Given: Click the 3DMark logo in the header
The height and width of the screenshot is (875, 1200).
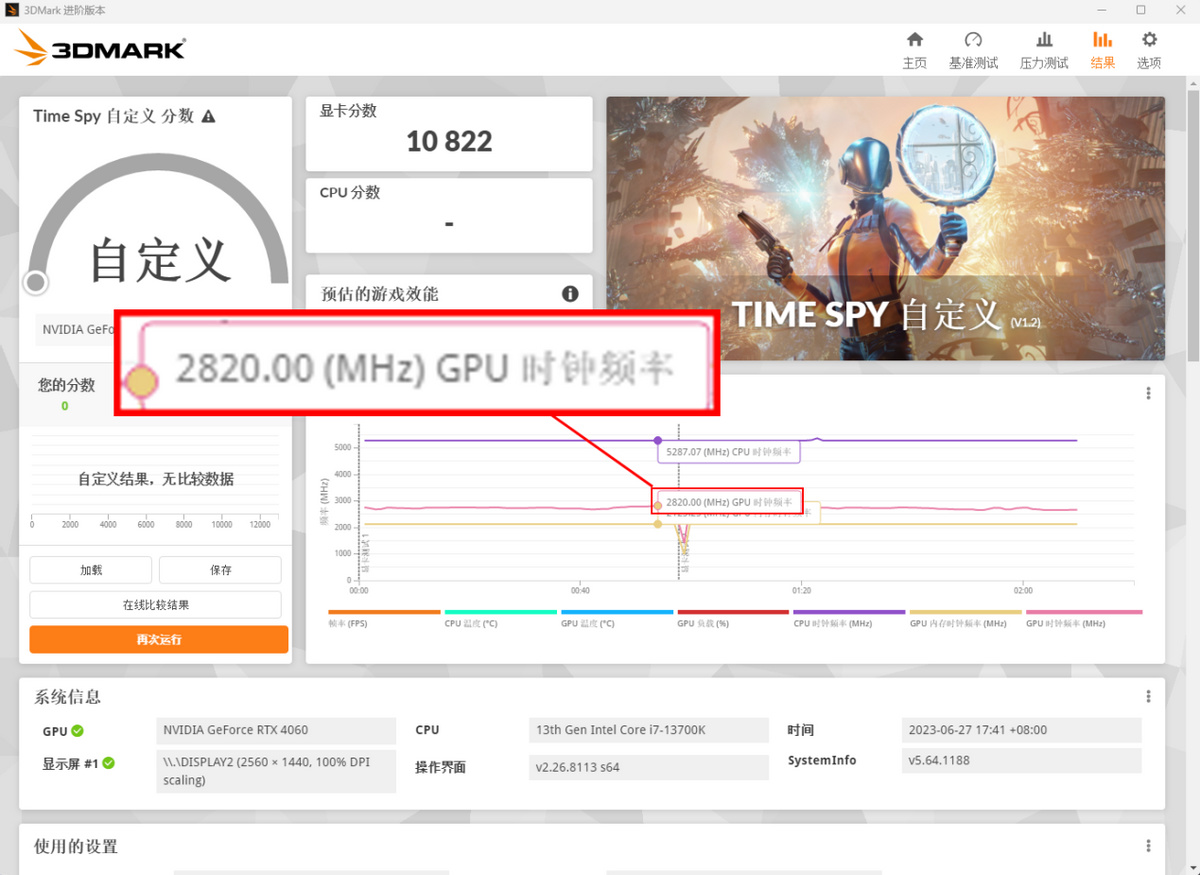Looking at the screenshot, I should pyautogui.click(x=100, y=47).
